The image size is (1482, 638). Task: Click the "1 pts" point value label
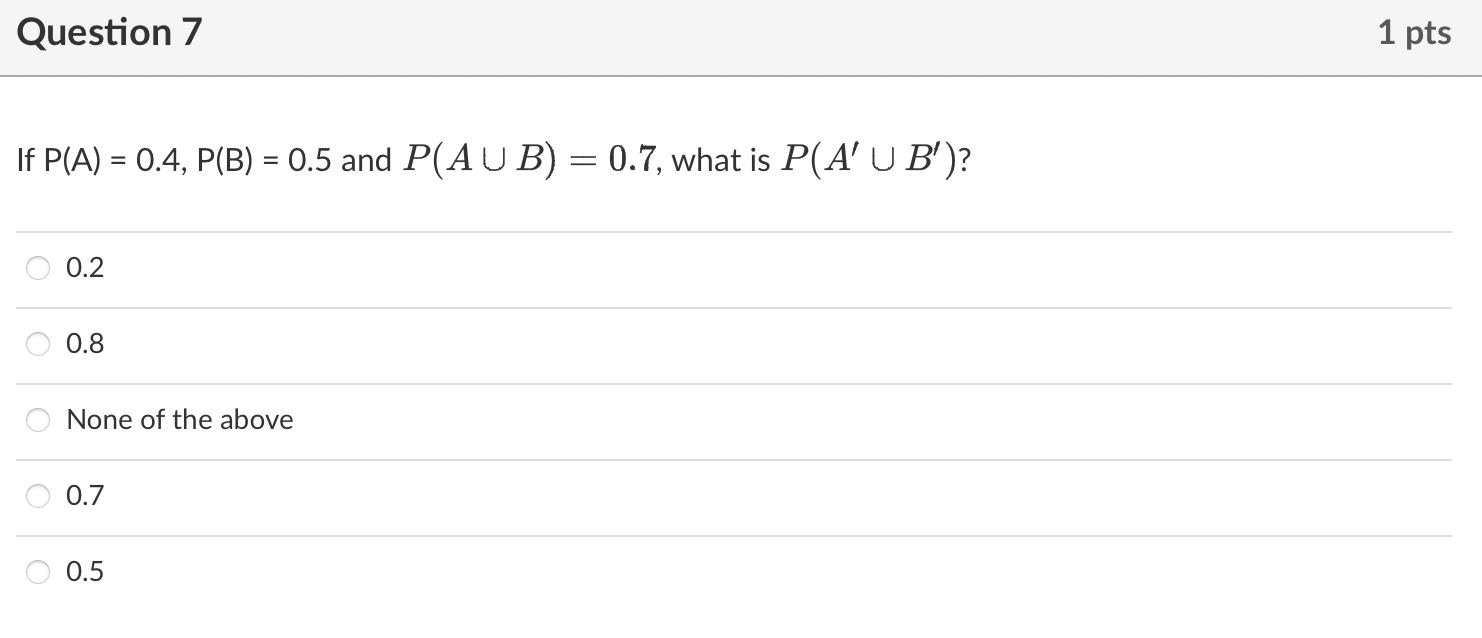pos(1416,31)
